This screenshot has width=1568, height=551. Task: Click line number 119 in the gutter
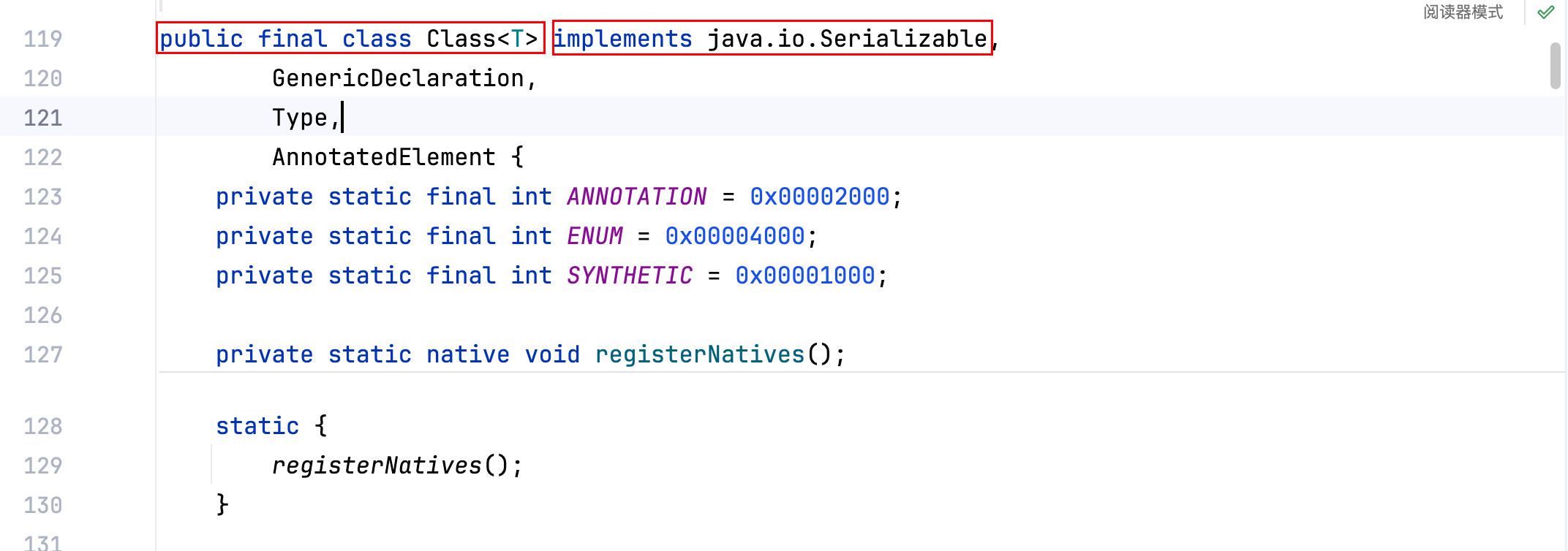click(43, 39)
